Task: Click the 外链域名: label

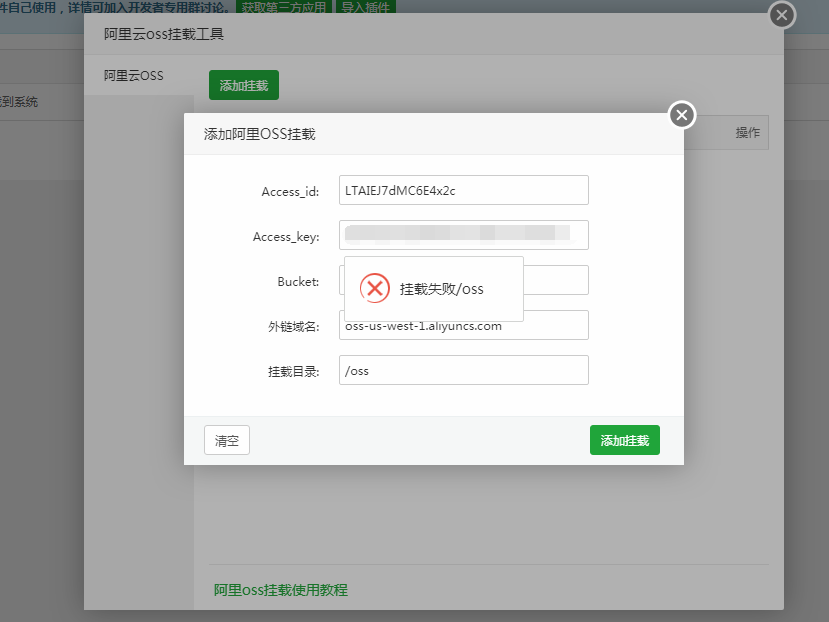Action: tap(293, 326)
